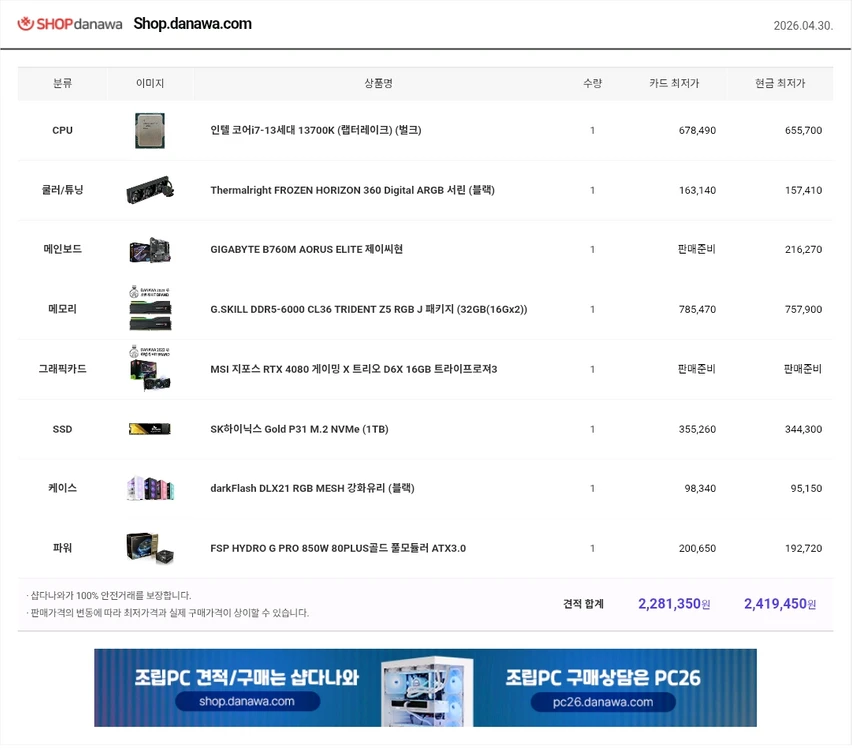Viewport: 852px width, 750px height.
Task: Open the Intel i7-13700K CPU thumbnail
Action: (x=150, y=130)
